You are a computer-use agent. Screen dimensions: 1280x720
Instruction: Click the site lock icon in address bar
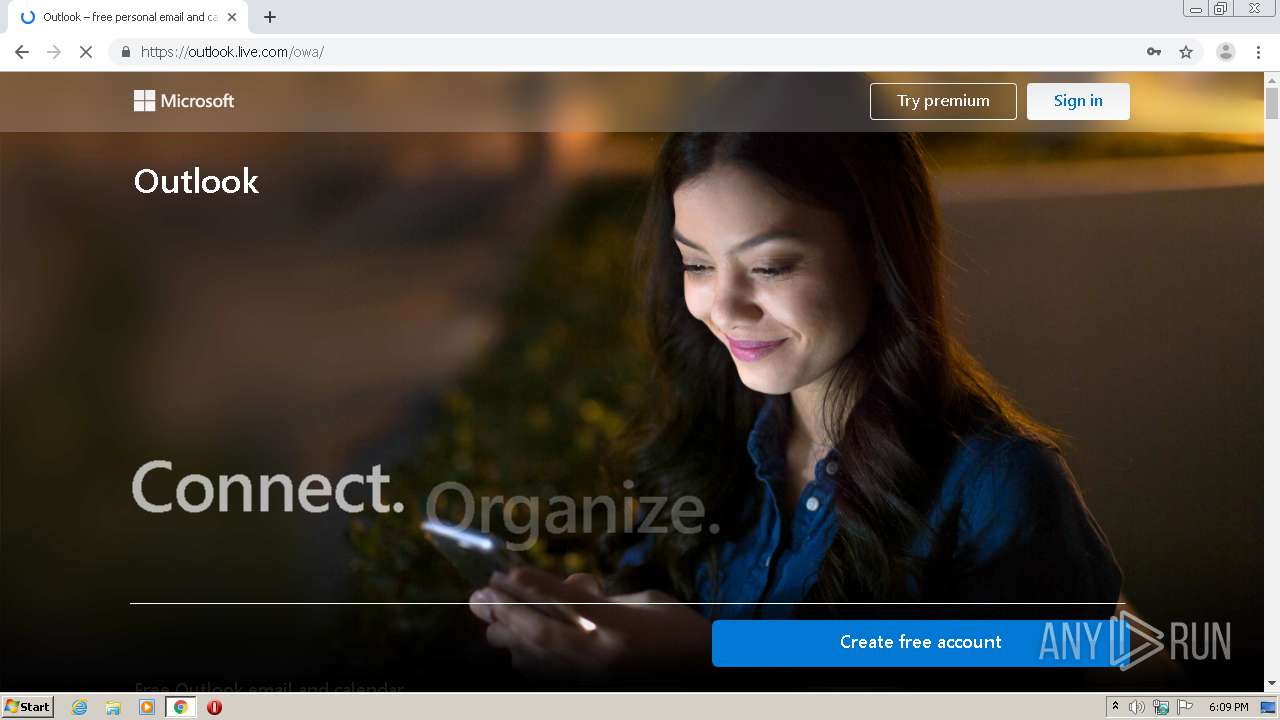(125, 52)
